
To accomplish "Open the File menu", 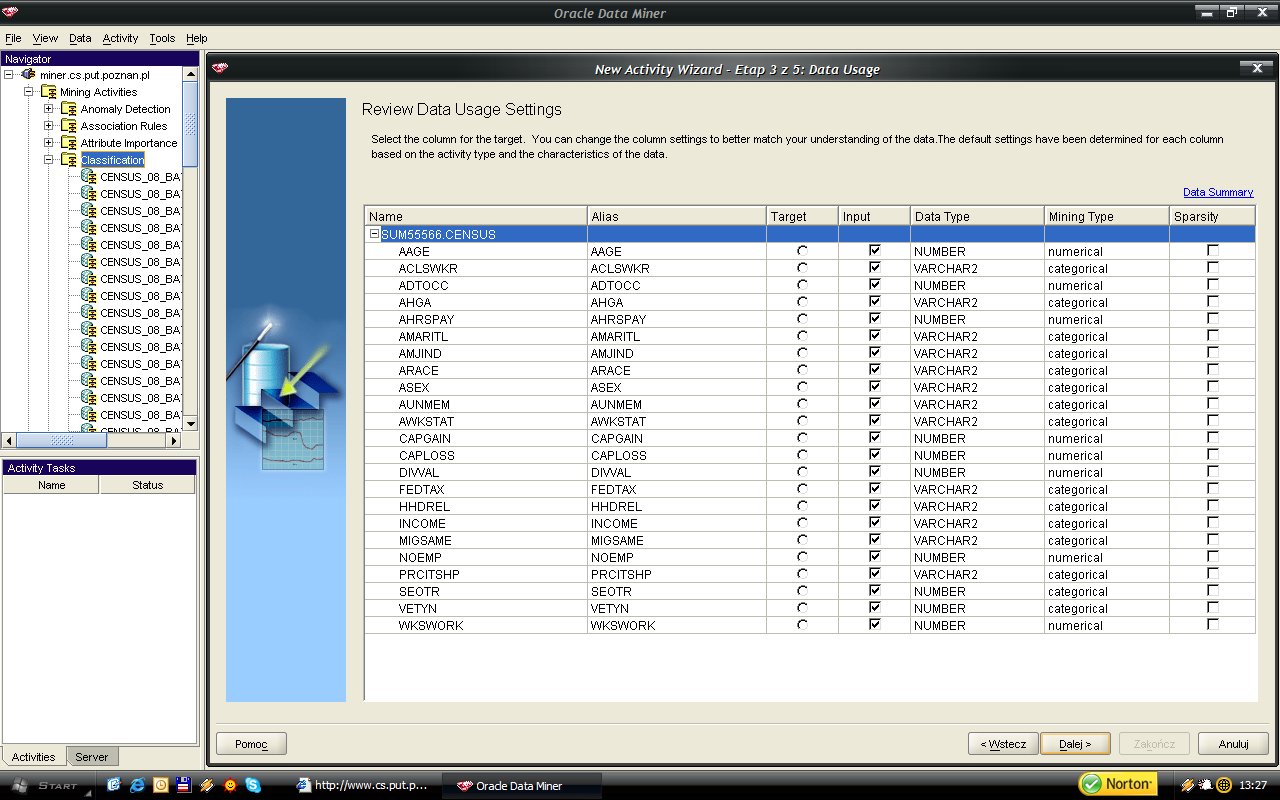I will click(x=13, y=38).
